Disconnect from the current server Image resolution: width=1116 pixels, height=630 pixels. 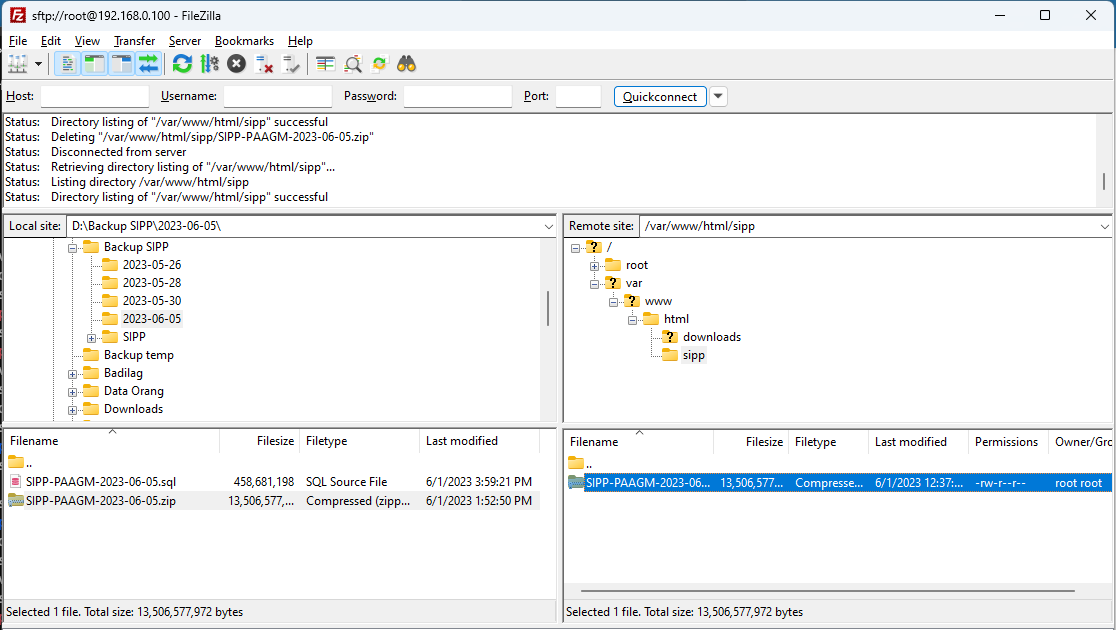coord(263,64)
